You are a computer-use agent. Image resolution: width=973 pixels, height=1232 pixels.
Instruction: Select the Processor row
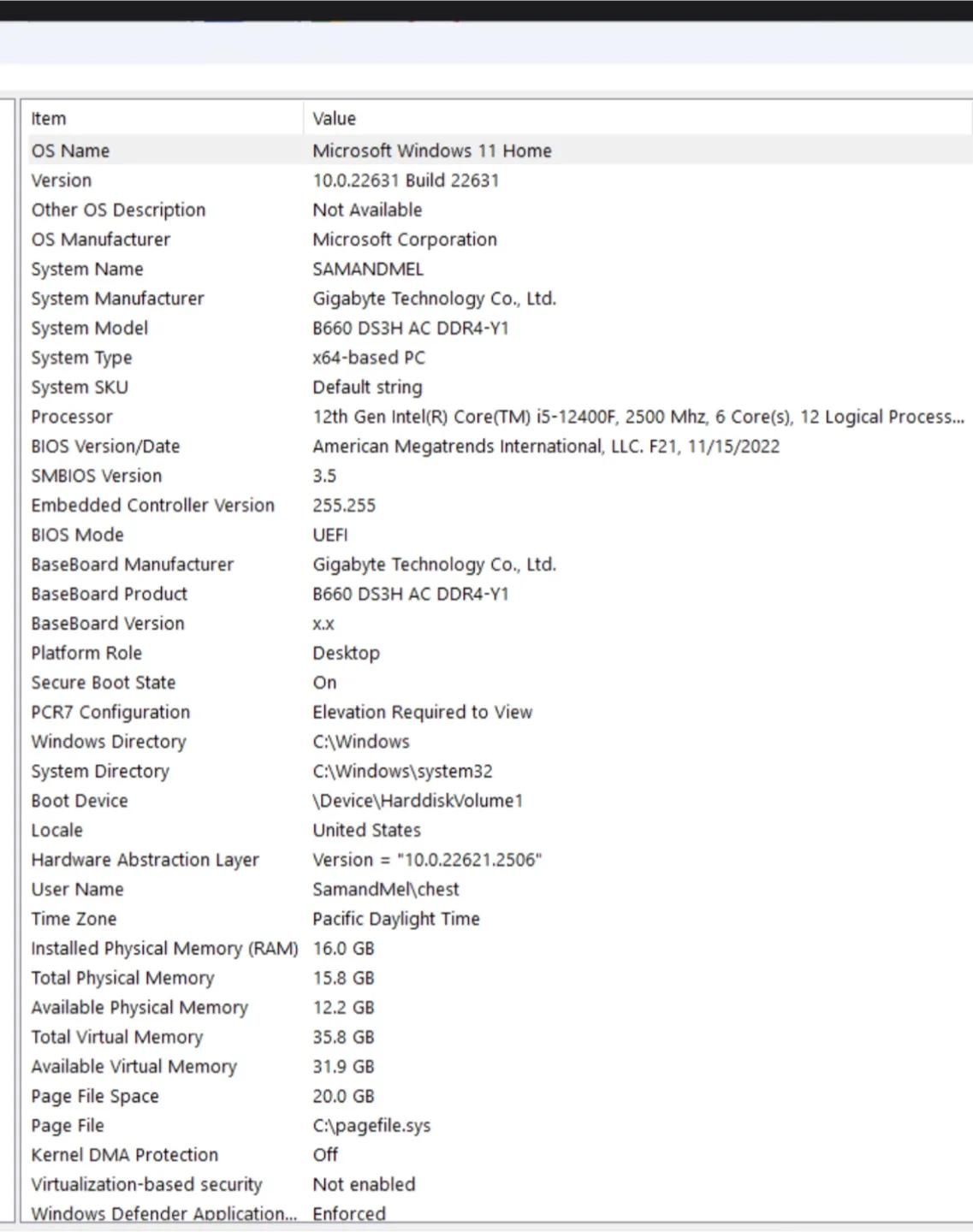72,418
